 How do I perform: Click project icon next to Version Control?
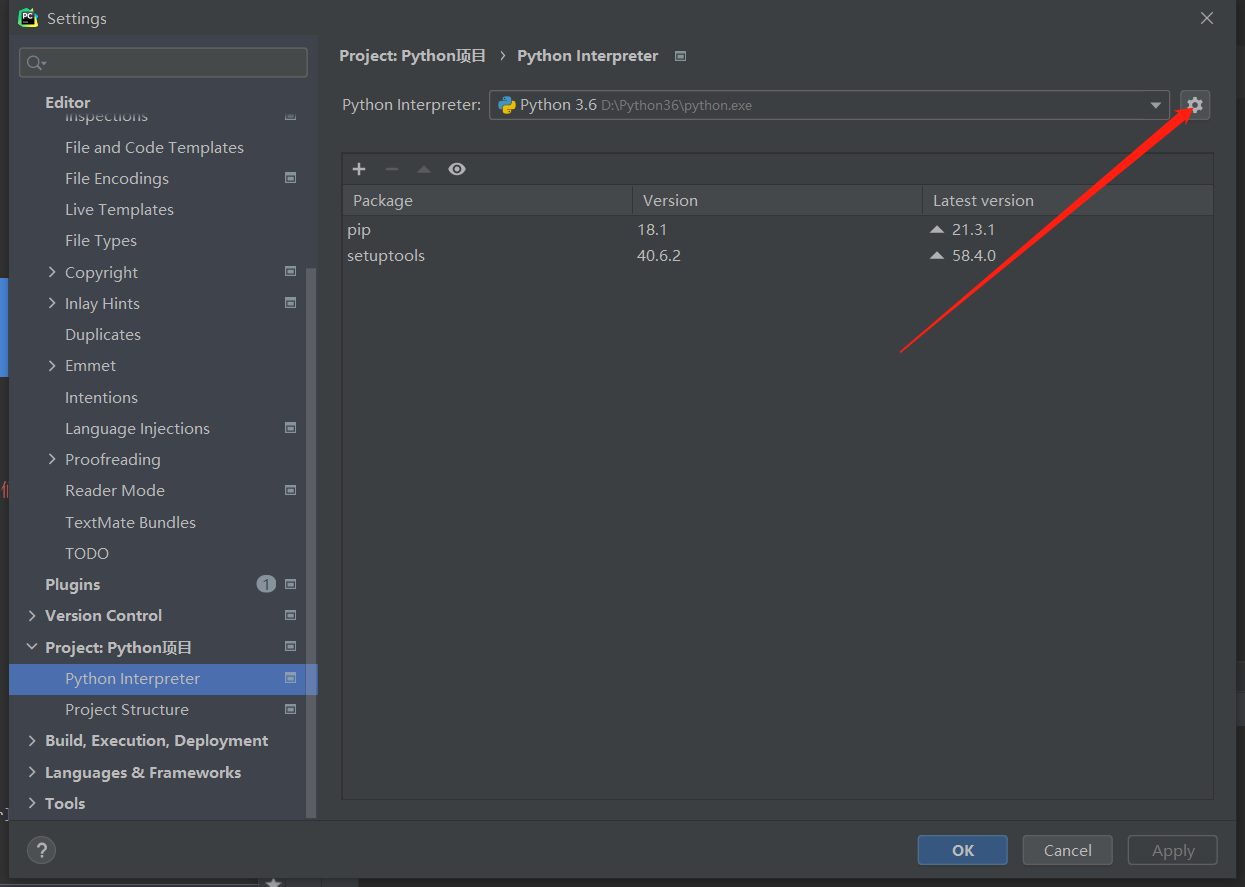tap(291, 615)
